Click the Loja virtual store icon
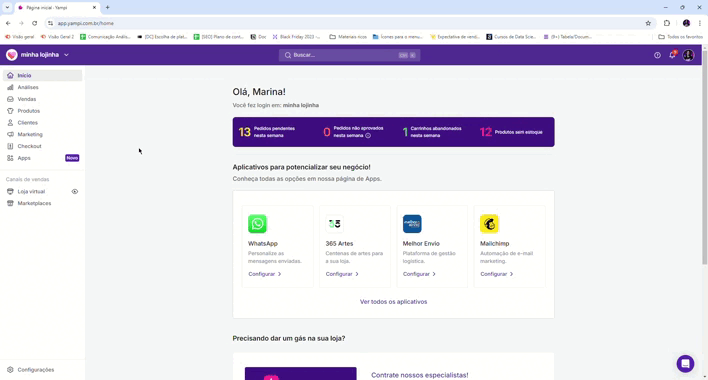Image resolution: width=708 pixels, height=380 pixels. coord(10,191)
